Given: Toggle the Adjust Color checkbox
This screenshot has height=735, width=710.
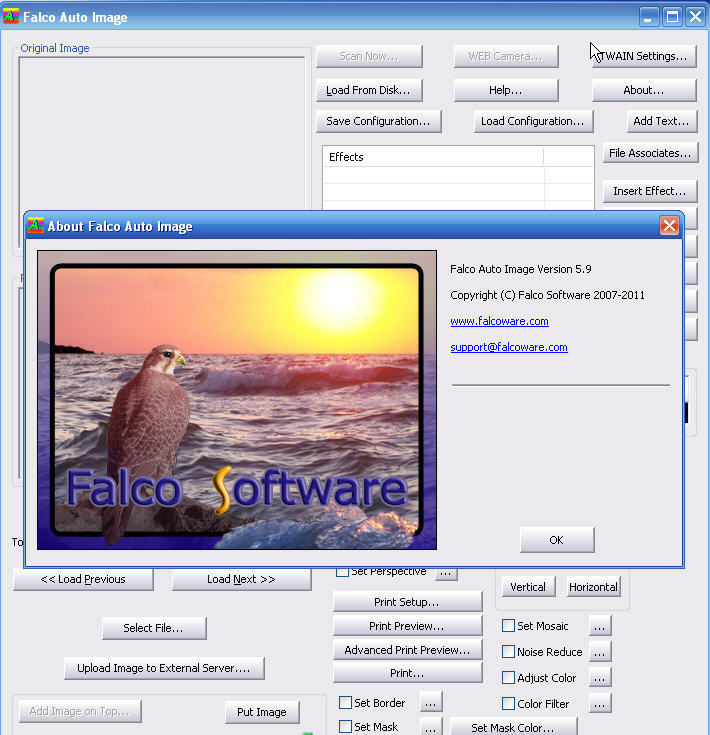Looking at the screenshot, I should click(508, 678).
